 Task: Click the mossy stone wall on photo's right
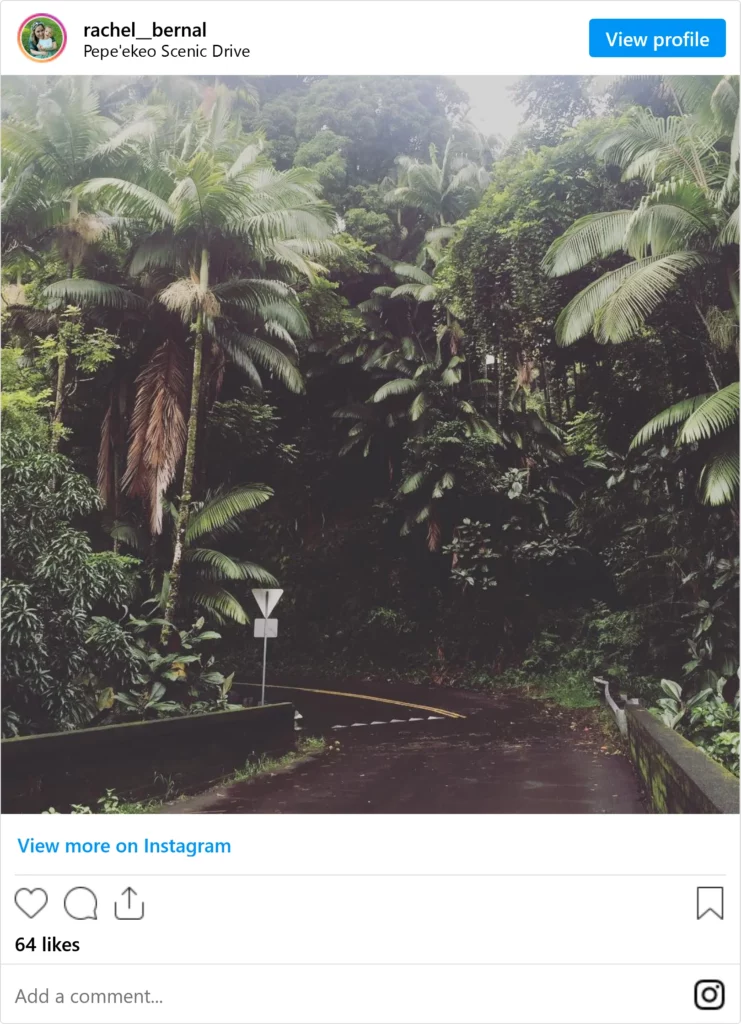tap(679, 761)
